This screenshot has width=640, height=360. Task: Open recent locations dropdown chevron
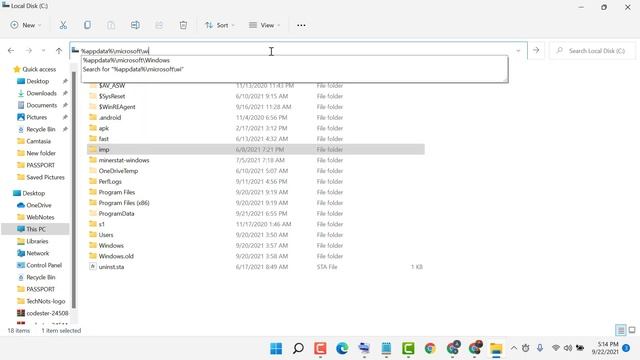43,51
